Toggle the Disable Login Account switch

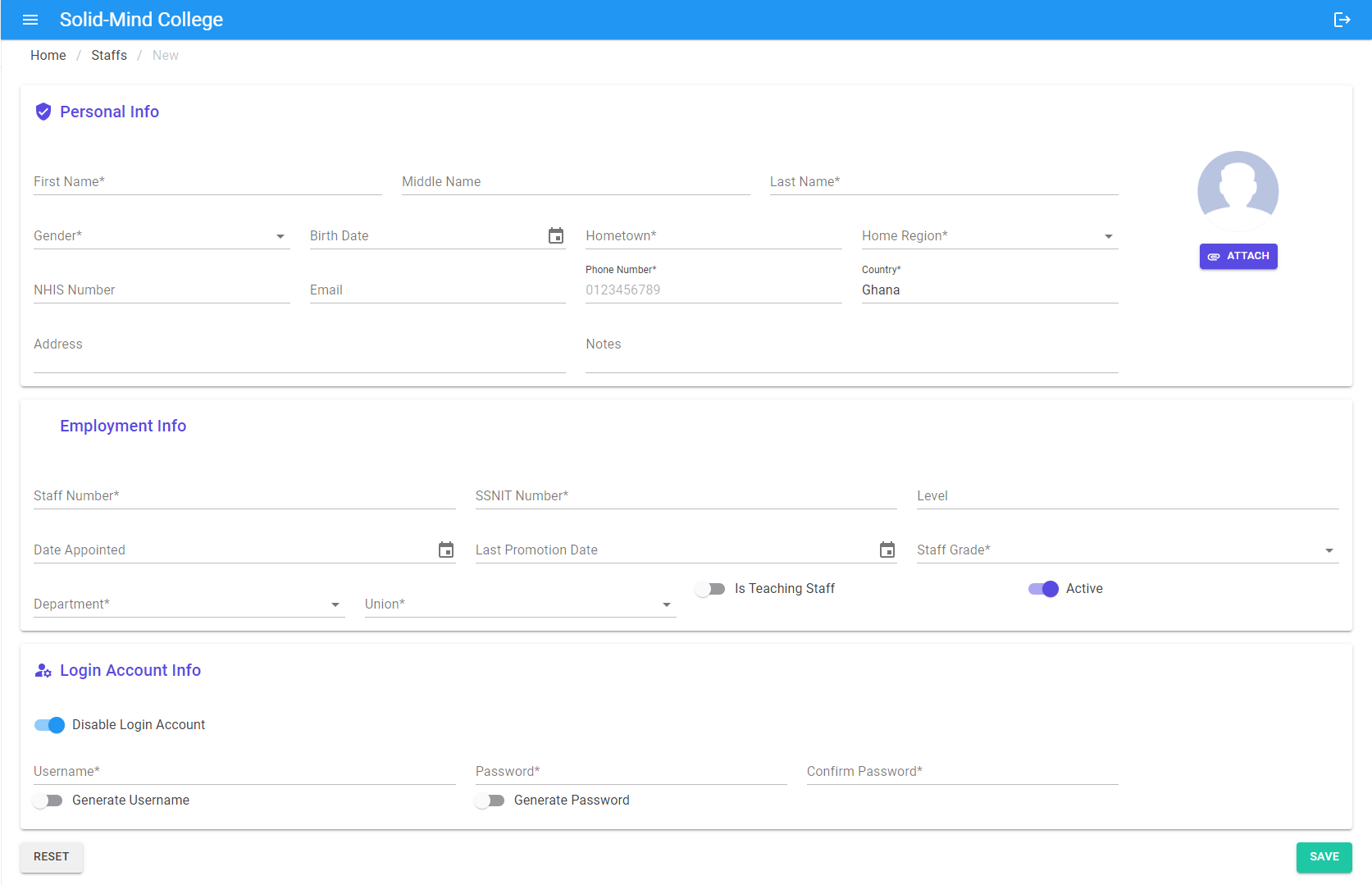click(49, 725)
